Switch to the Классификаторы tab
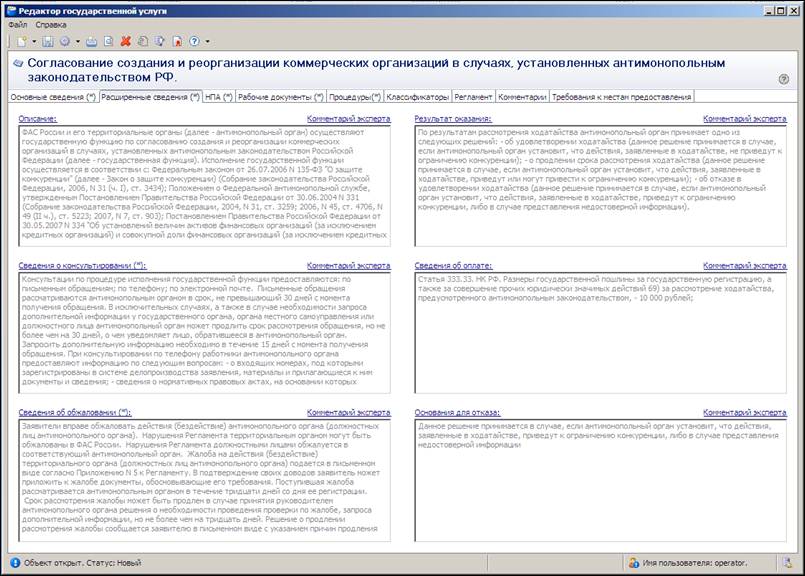The width and height of the screenshot is (805, 576). coord(418,97)
